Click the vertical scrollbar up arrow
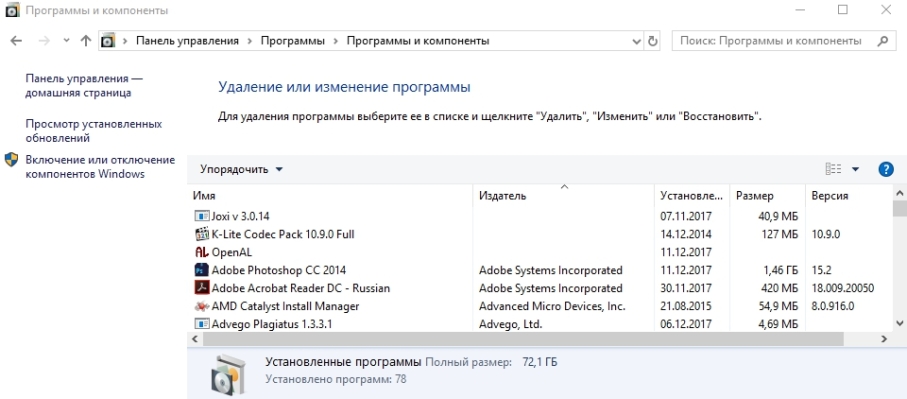Image resolution: width=907 pixels, height=399 pixels. pyautogui.click(x=899, y=193)
